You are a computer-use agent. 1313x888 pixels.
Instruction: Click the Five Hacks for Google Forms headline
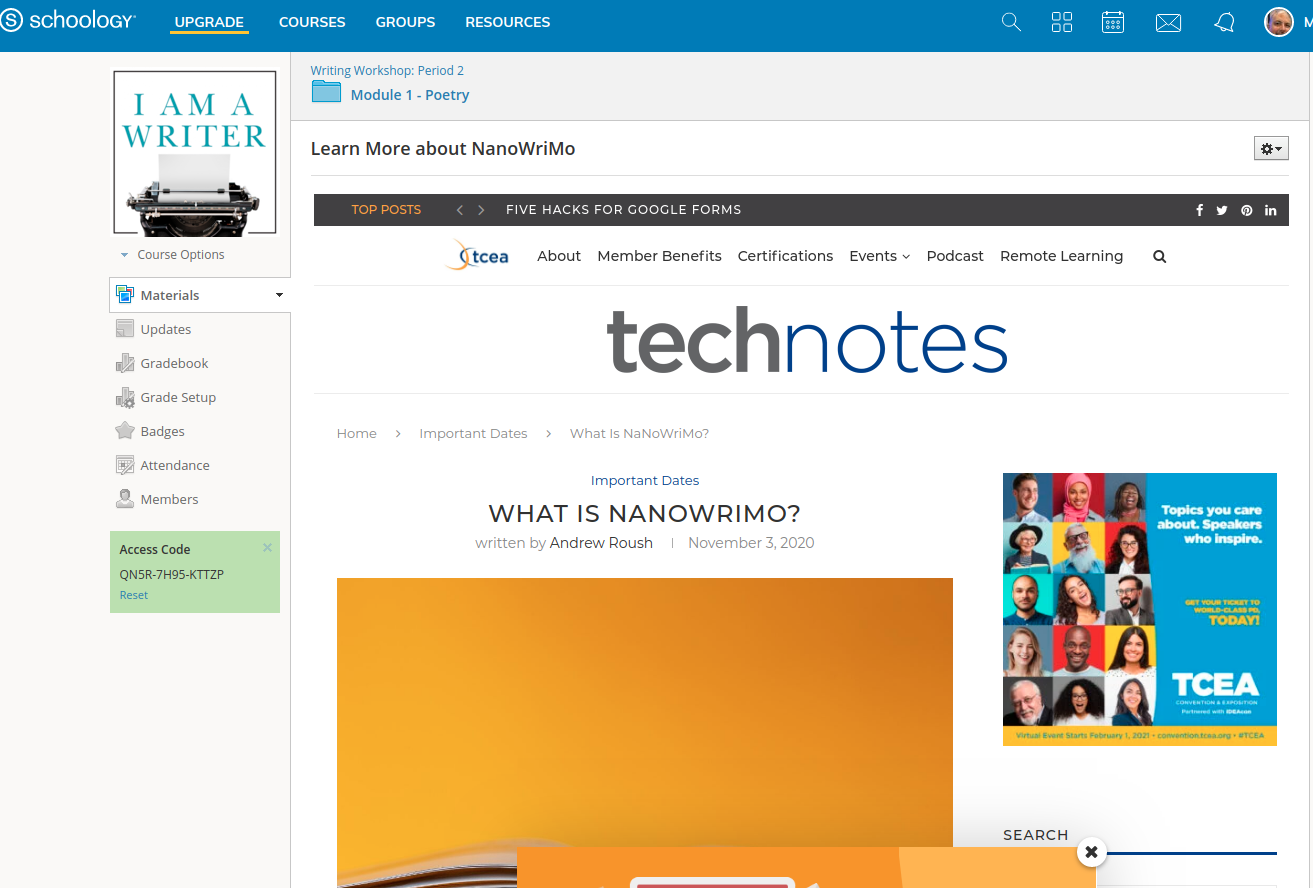click(623, 210)
